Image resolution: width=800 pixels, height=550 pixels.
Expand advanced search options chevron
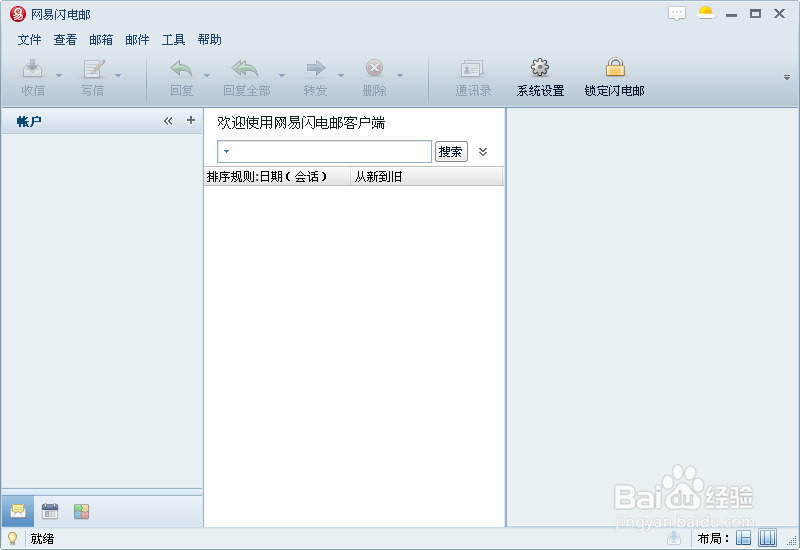(x=483, y=152)
